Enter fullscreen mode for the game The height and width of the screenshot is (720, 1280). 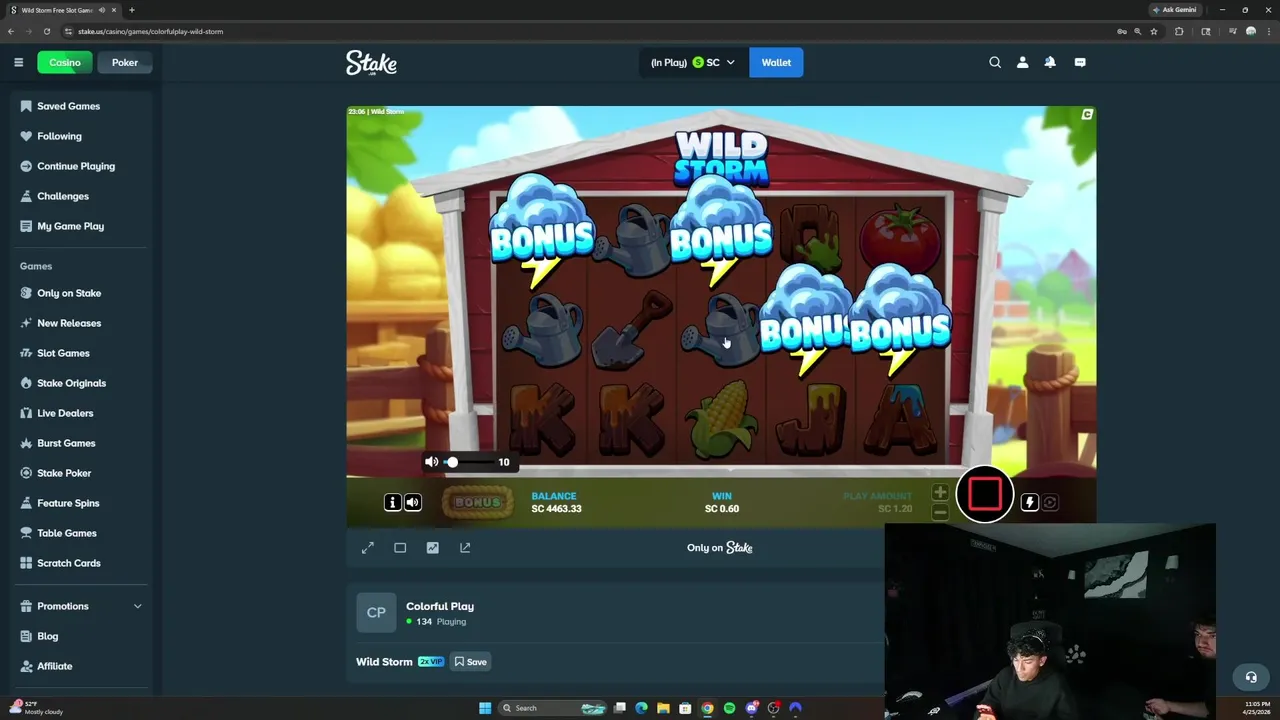pyautogui.click(x=368, y=548)
